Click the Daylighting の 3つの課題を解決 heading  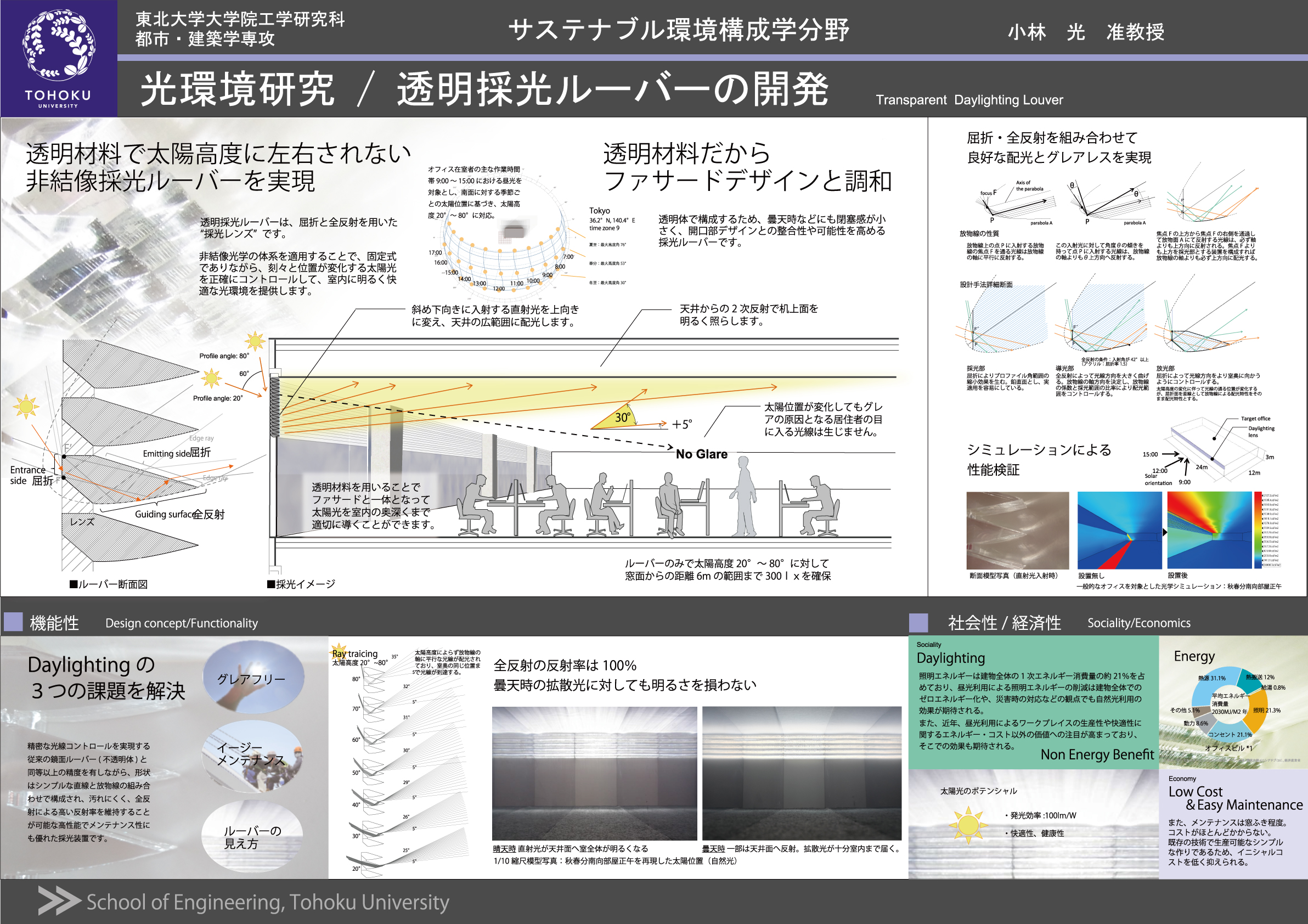coord(106,678)
